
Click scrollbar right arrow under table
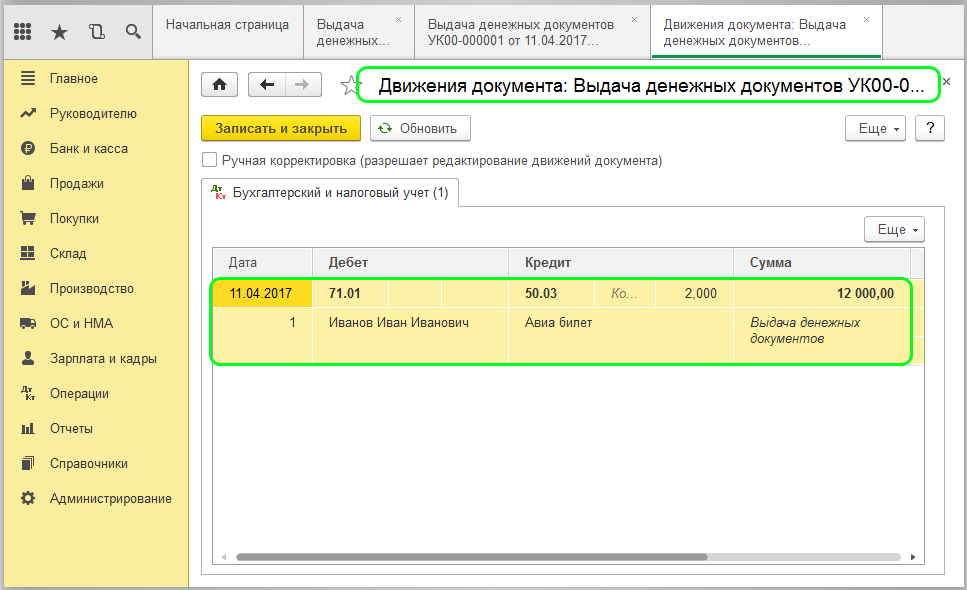point(913,557)
